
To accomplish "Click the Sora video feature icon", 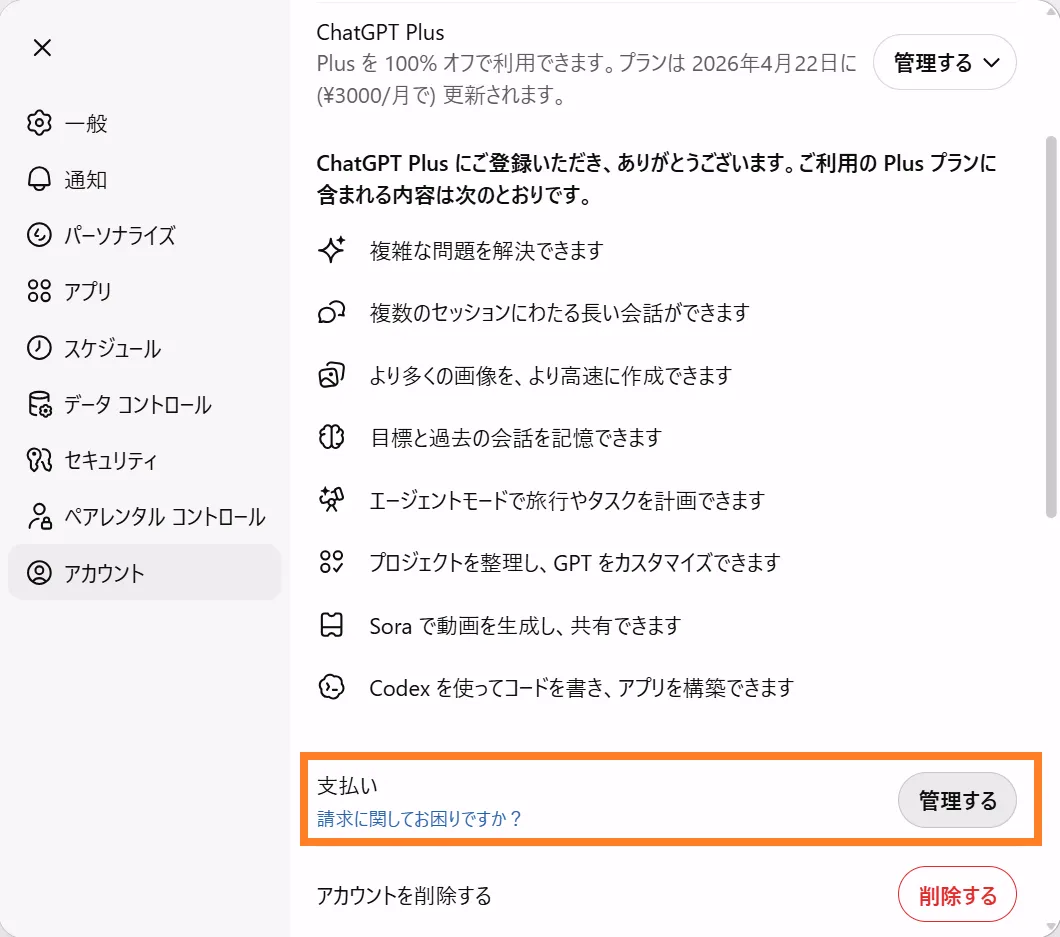I will [x=331, y=626].
